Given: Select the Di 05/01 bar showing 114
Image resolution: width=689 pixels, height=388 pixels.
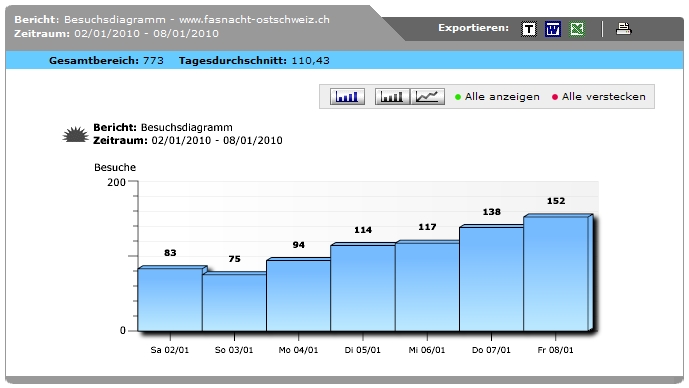Looking at the screenshot, I should 363,288.
